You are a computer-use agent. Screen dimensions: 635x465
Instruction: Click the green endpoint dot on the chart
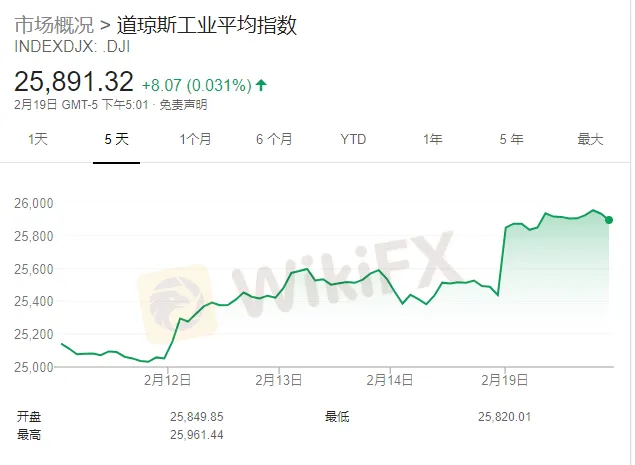(609, 220)
